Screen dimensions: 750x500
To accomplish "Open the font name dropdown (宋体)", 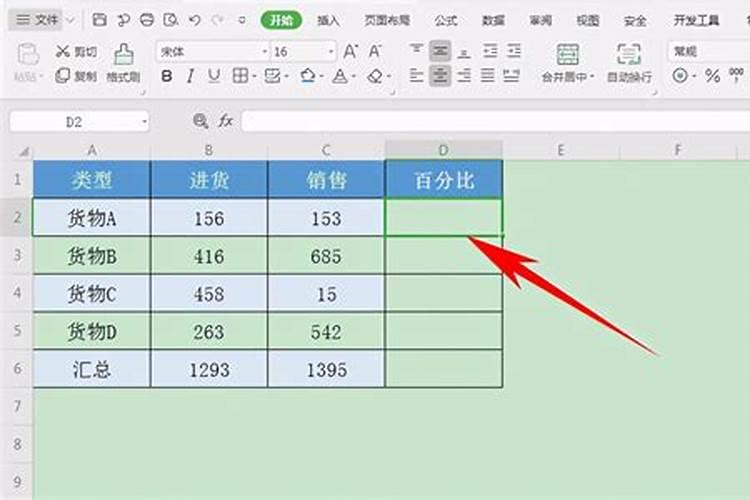I will tap(264, 51).
